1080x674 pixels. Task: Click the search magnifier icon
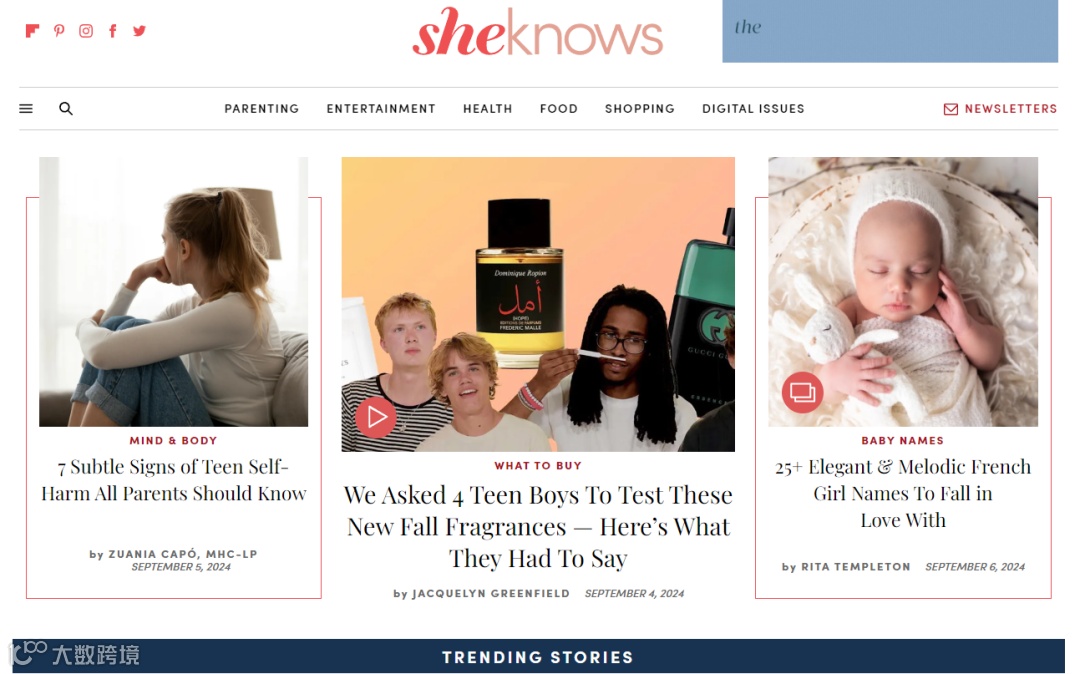(66, 109)
